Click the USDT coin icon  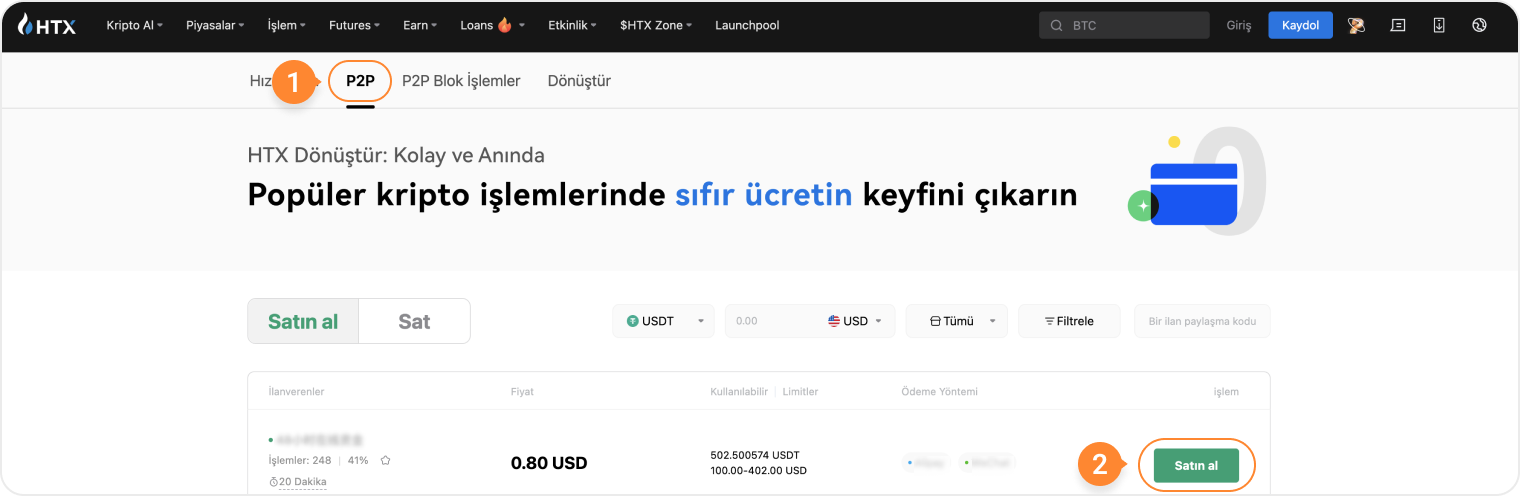click(x=632, y=321)
